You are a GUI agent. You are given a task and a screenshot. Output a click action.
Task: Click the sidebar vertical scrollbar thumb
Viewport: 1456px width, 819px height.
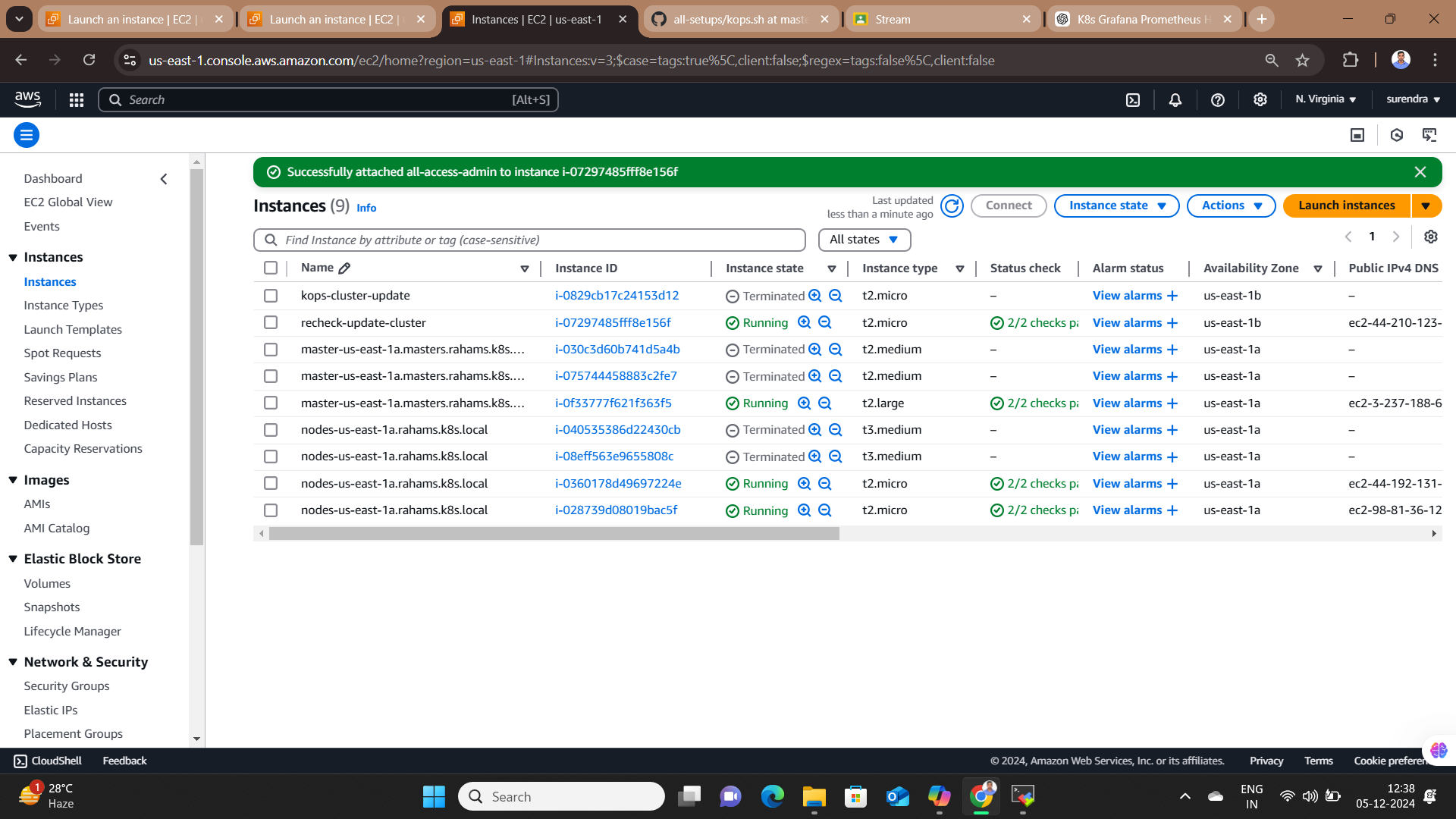tap(196, 356)
